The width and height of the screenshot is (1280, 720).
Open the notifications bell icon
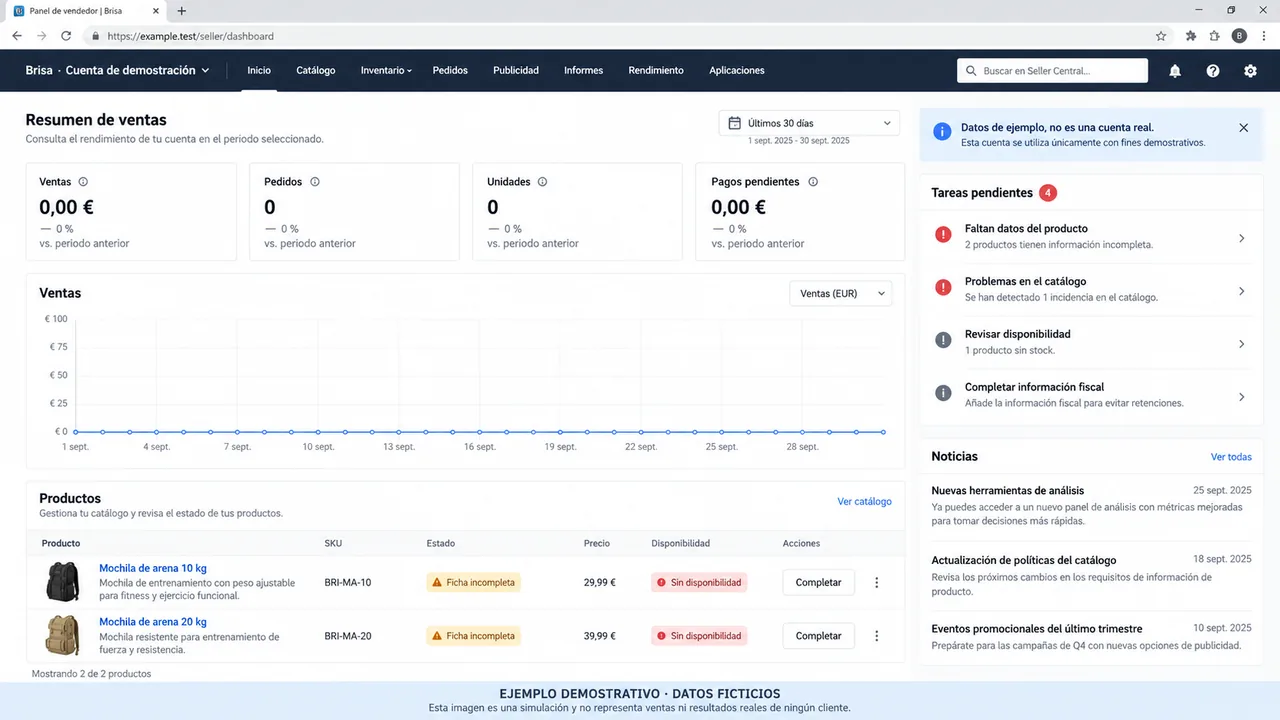coord(1175,71)
